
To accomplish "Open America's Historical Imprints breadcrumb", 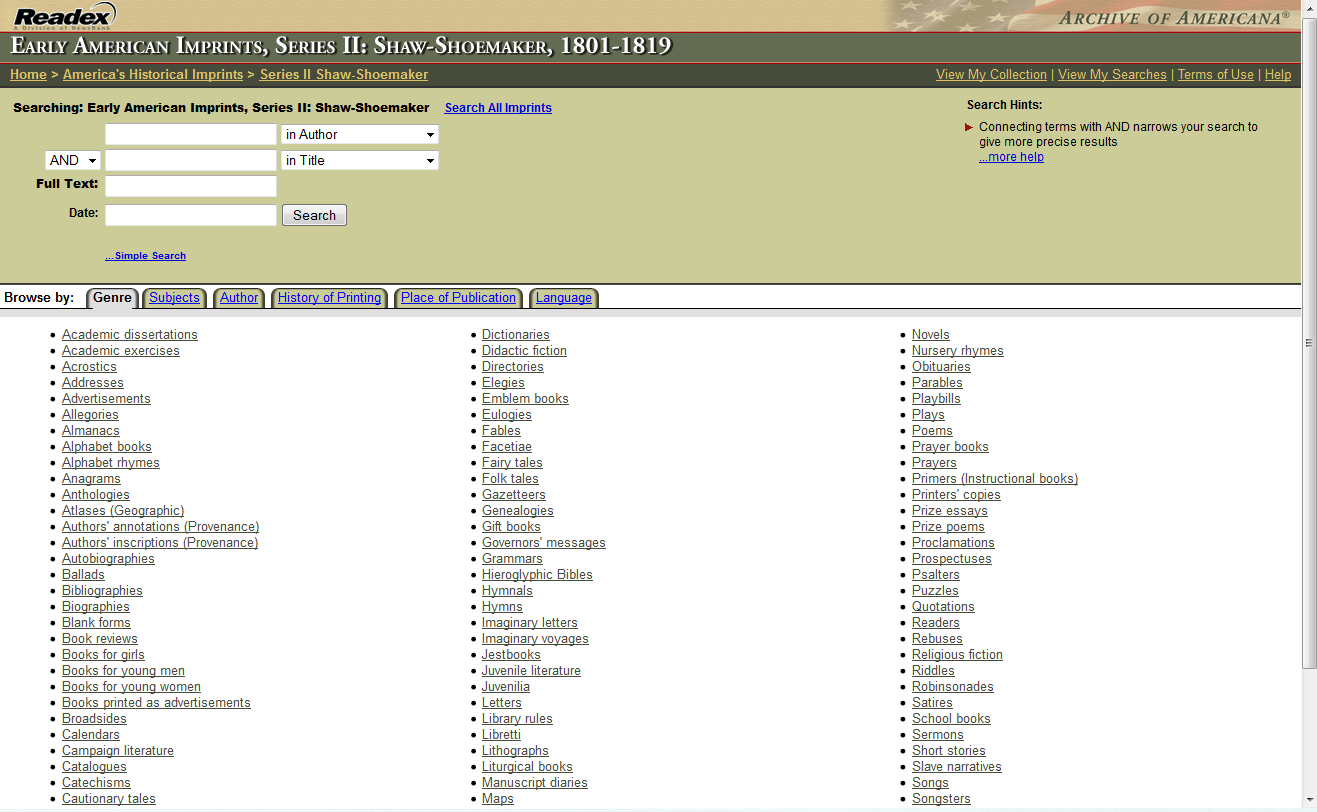I will pyautogui.click(x=153, y=75).
